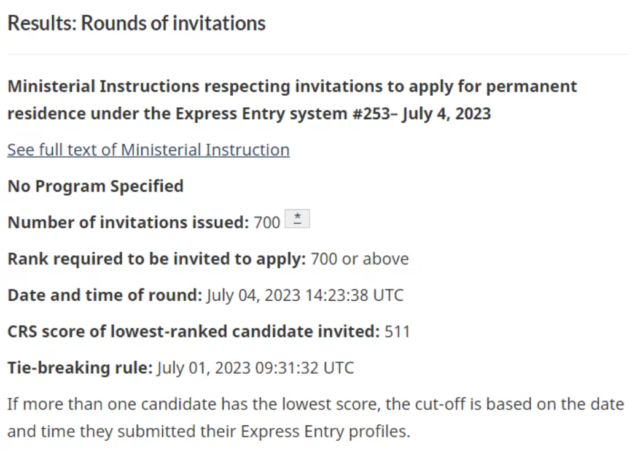This screenshot has width=640, height=461.
Task: Select the "No Program Specified" text
Action: click(x=95, y=186)
